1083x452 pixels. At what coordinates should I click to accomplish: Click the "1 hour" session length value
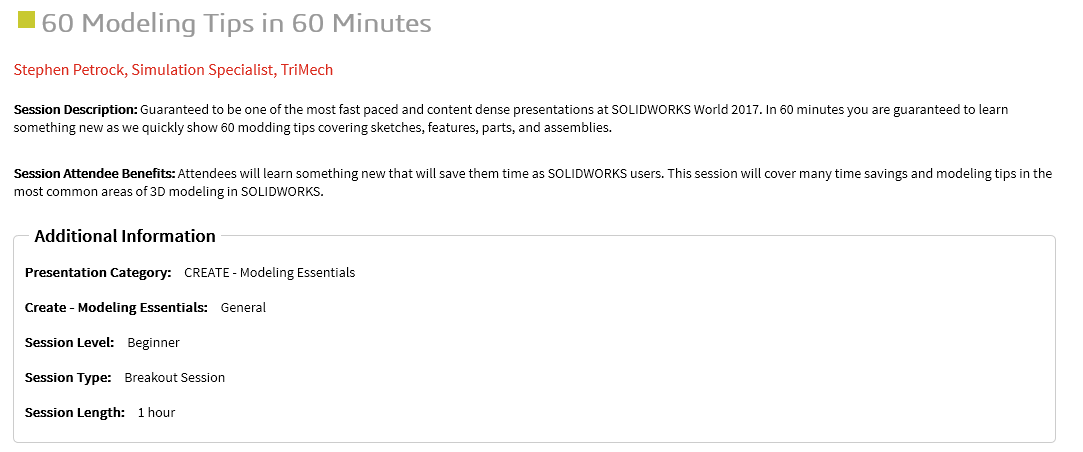[x=156, y=412]
